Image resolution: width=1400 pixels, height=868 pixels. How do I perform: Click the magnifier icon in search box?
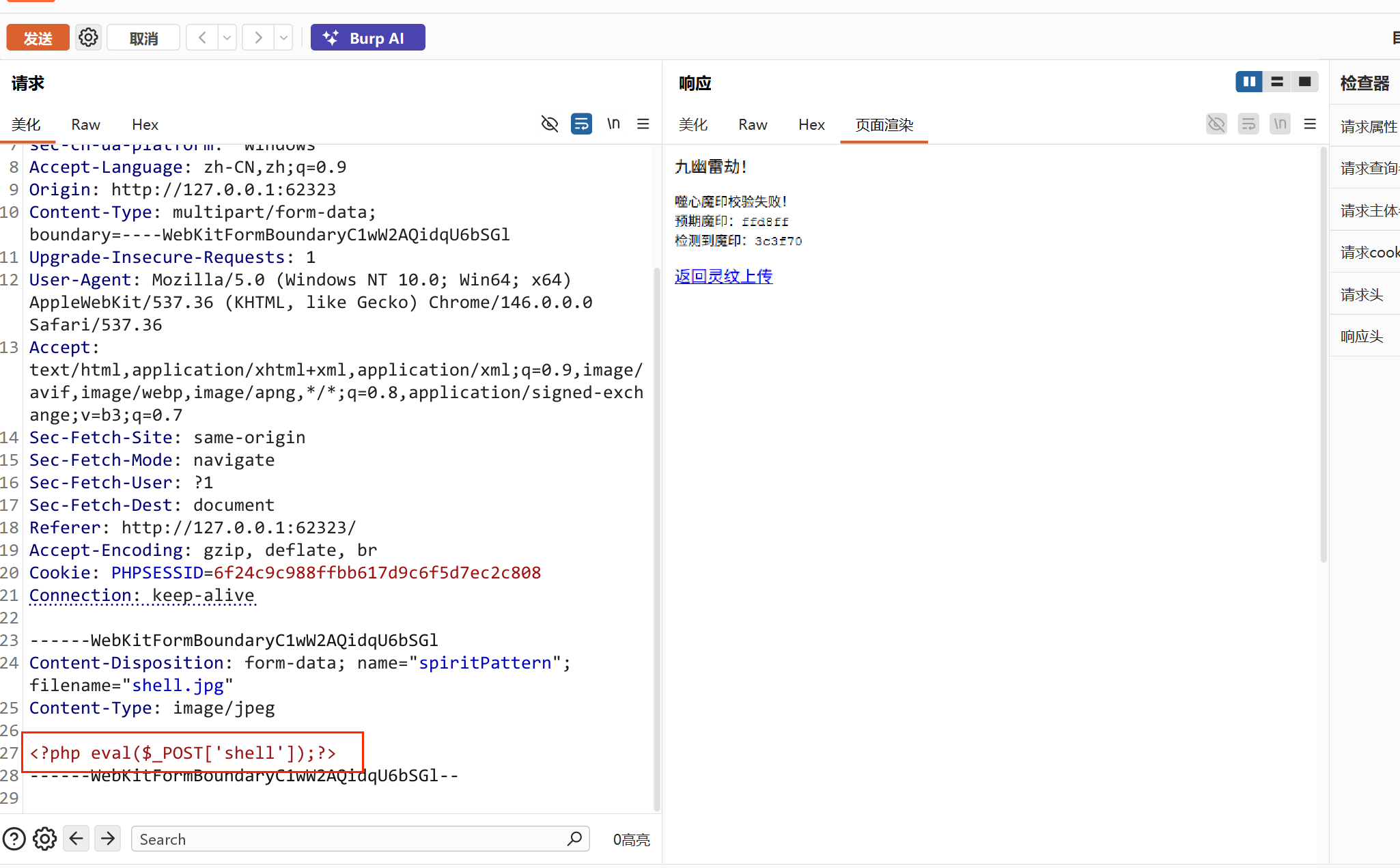pyautogui.click(x=575, y=838)
